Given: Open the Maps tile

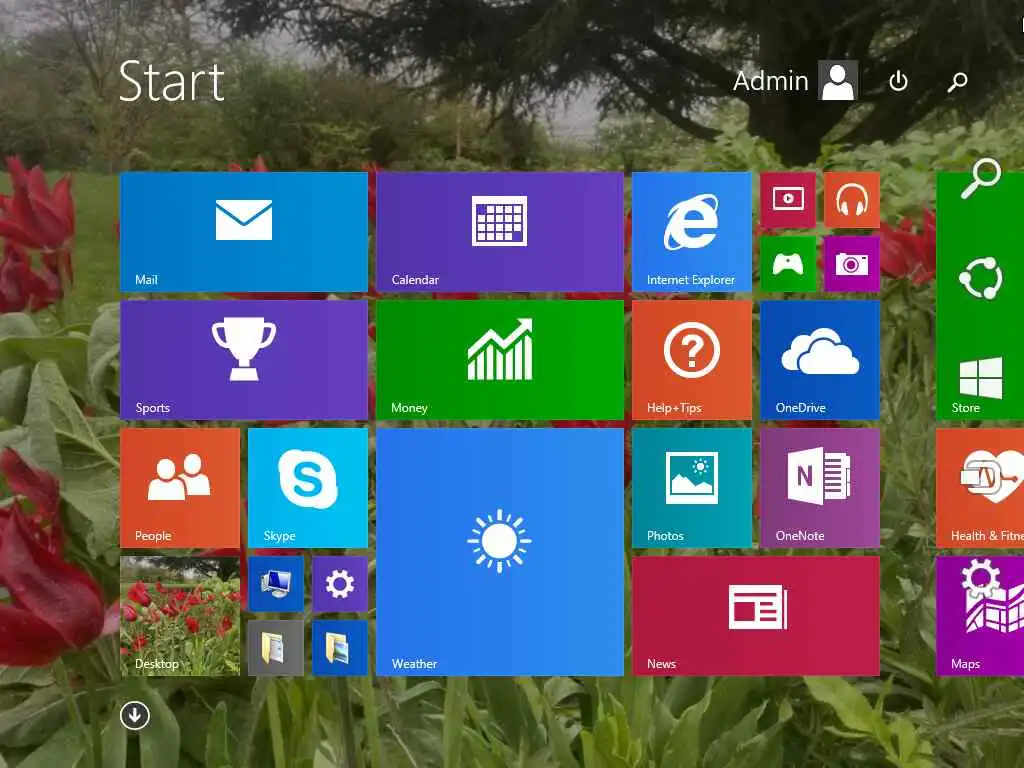Looking at the screenshot, I should (x=980, y=616).
